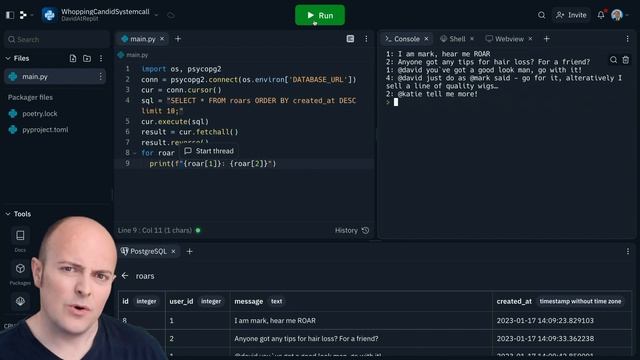Collapse the for loop at line 8
Viewport: 640px width, 360px height.
[135, 153]
